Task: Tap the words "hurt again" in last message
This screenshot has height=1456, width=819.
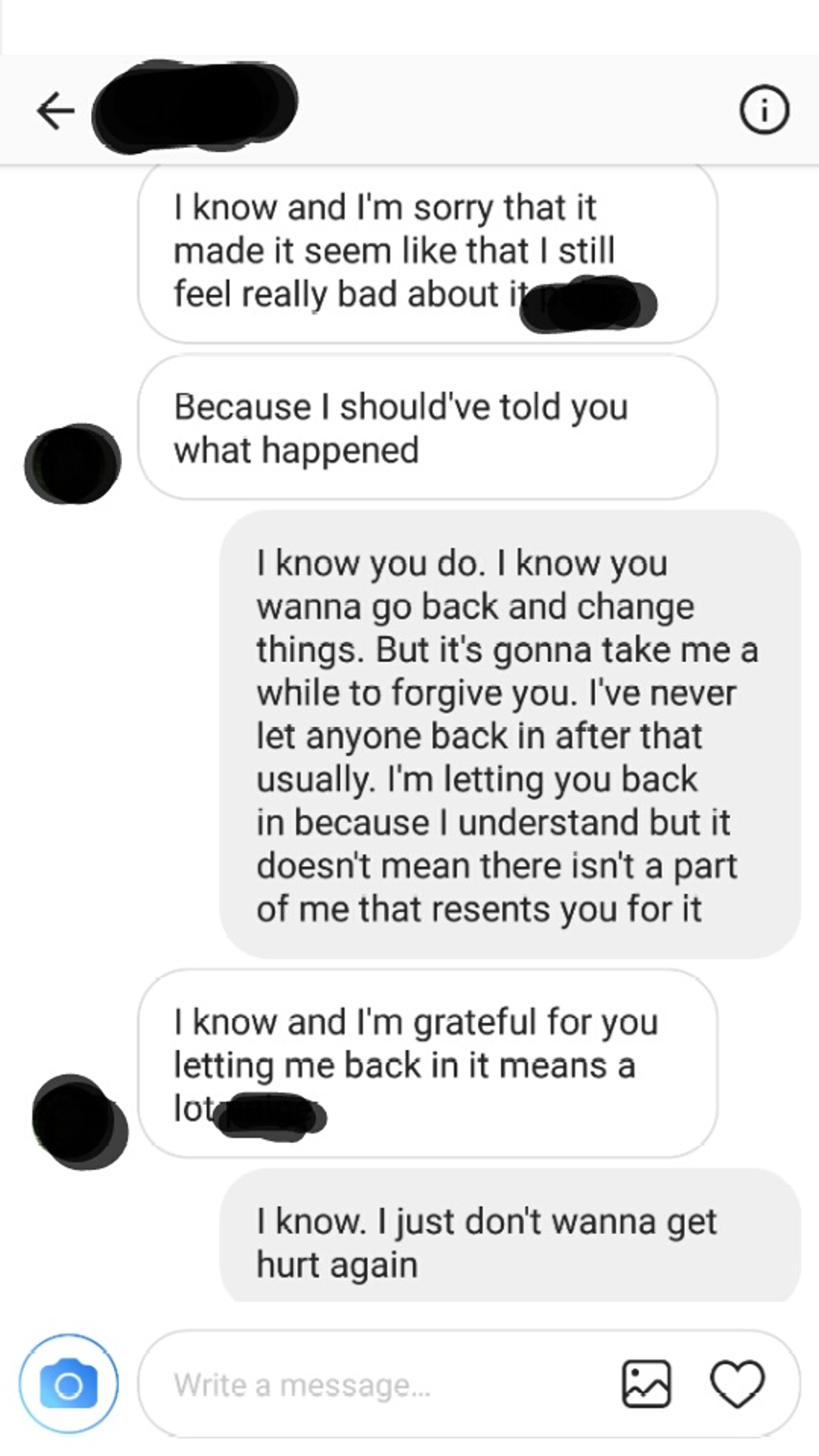Action: click(337, 1265)
